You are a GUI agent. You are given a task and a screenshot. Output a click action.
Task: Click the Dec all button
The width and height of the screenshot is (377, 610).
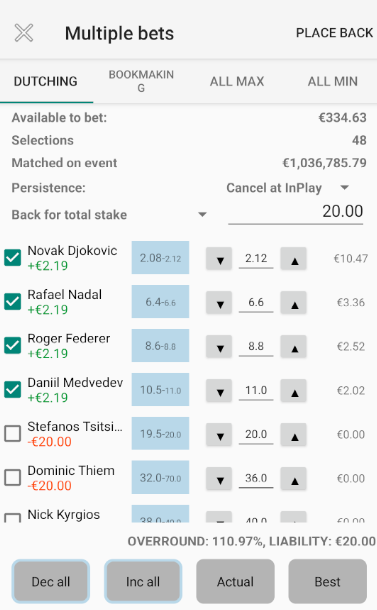51,582
